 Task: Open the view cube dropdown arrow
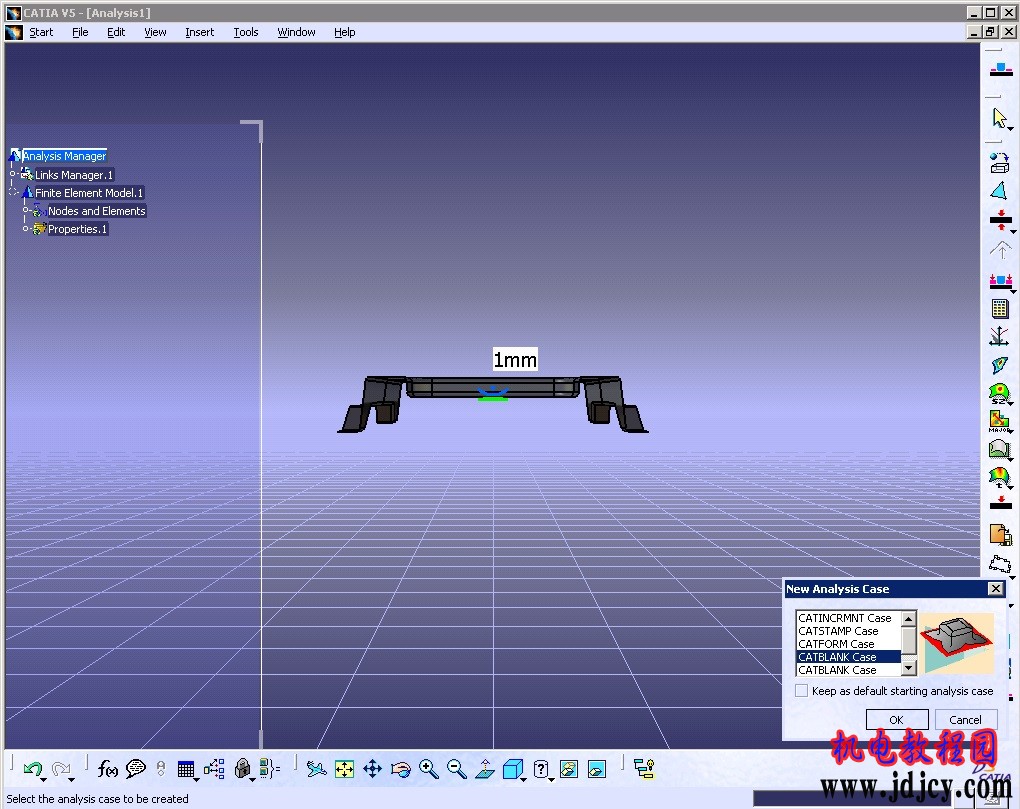click(524, 778)
